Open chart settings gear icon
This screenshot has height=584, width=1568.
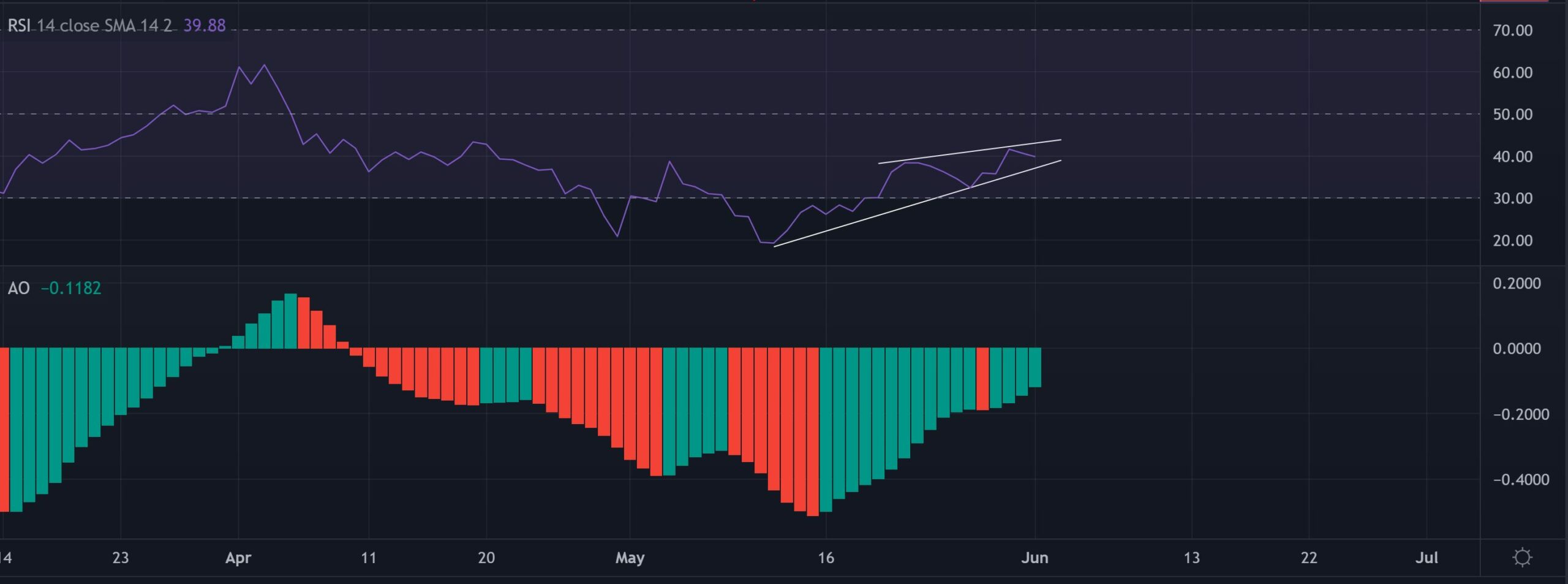pos(1521,558)
